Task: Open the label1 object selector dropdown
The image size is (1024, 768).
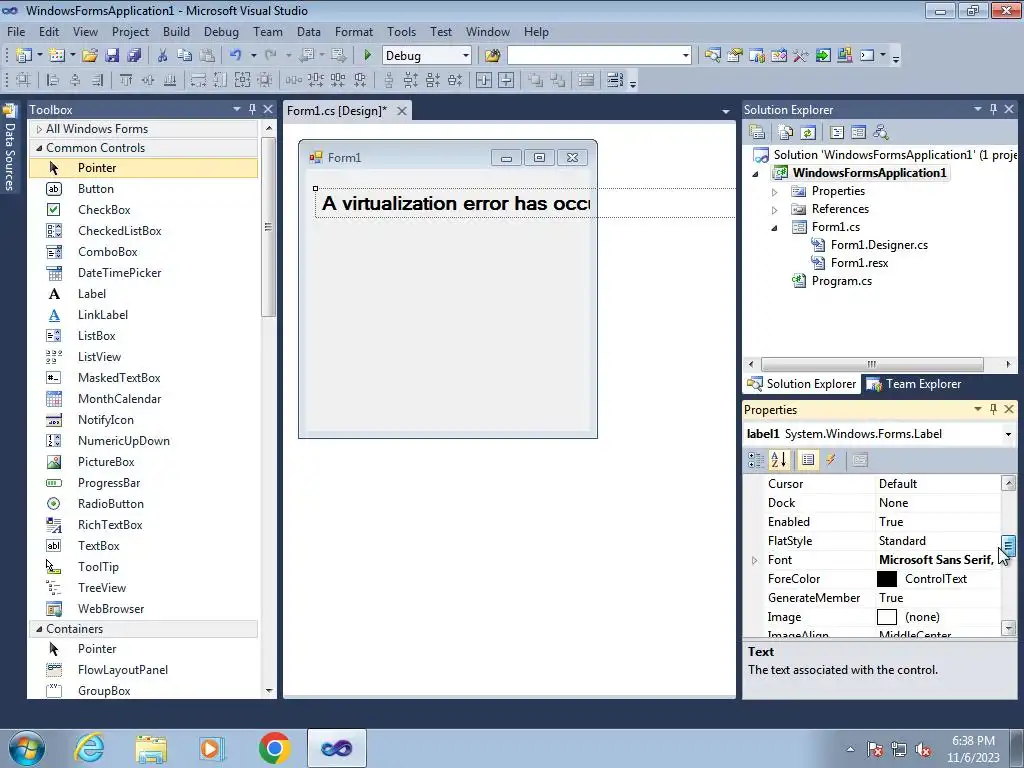Action: (1008, 434)
